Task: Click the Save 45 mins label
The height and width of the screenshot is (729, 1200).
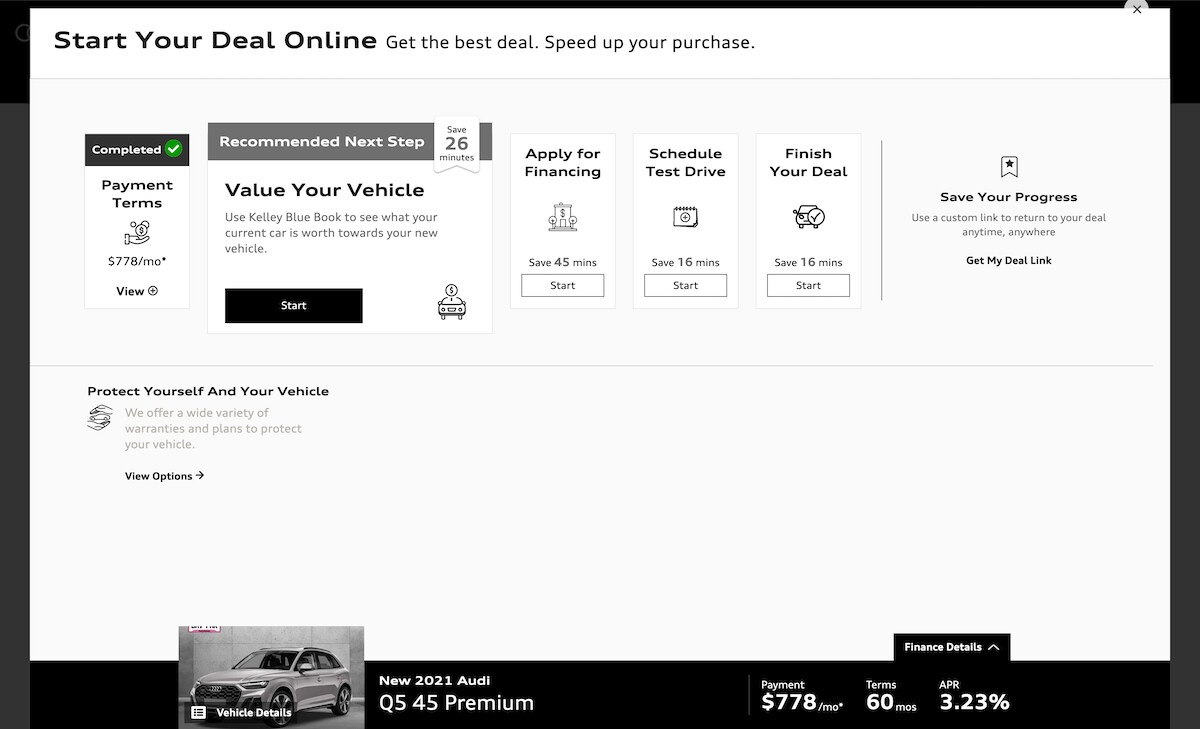Action: 563,262
